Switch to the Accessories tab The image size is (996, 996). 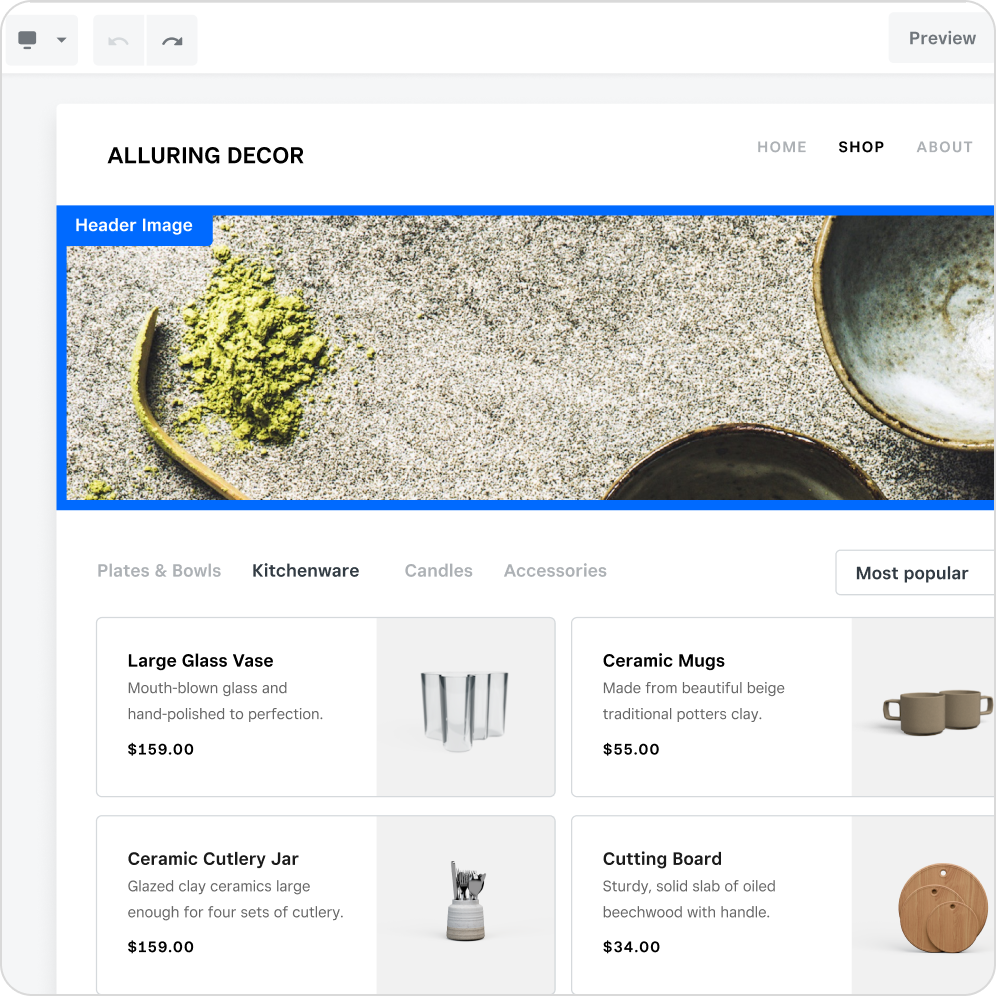point(555,570)
